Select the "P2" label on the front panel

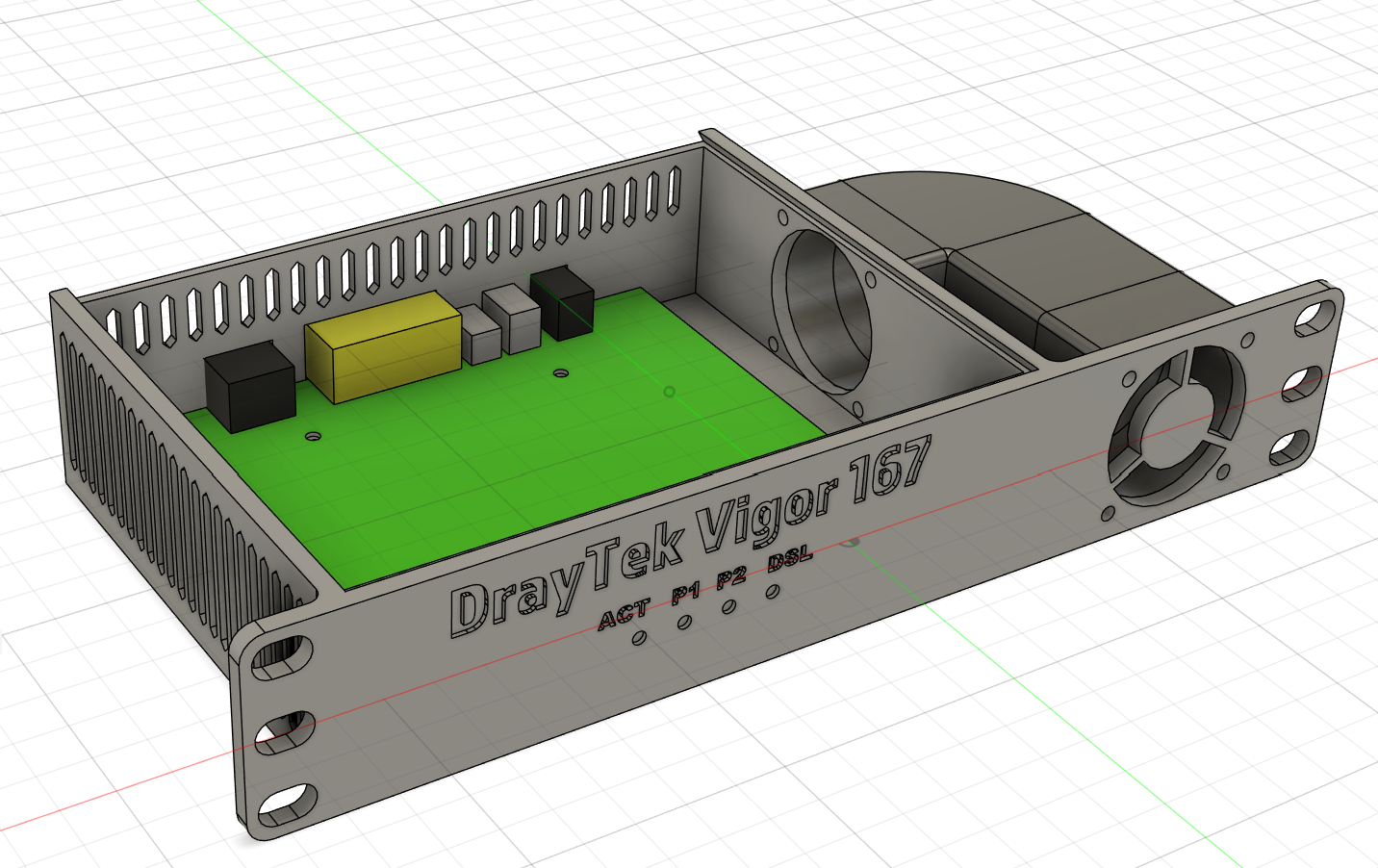pos(731,577)
